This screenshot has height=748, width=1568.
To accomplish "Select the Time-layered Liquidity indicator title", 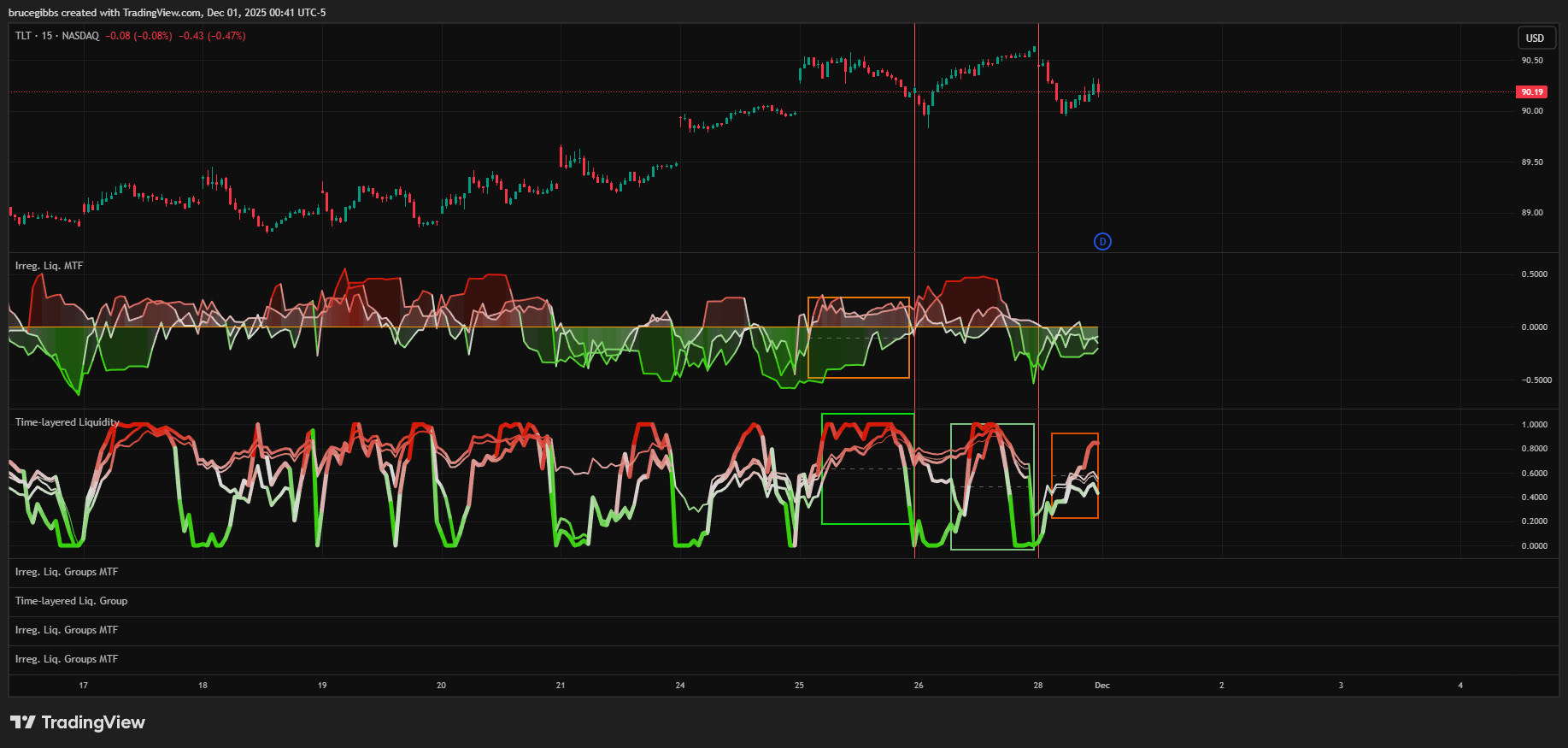I will coord(67,422).
